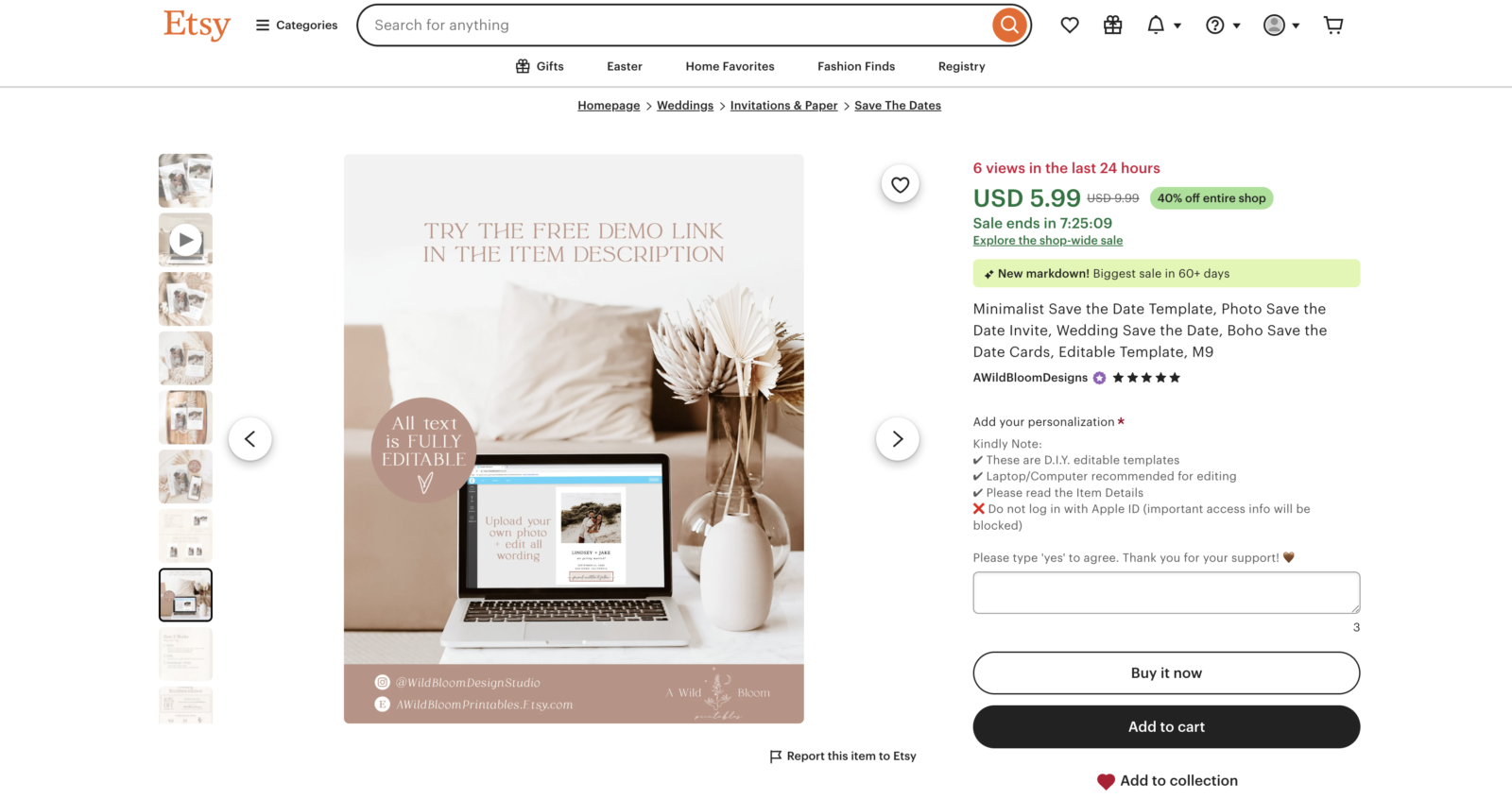Click the star seller badge beside AWildBloomDesigns
Viewport: 1512px width, 799px height.
click(1100, 378)
